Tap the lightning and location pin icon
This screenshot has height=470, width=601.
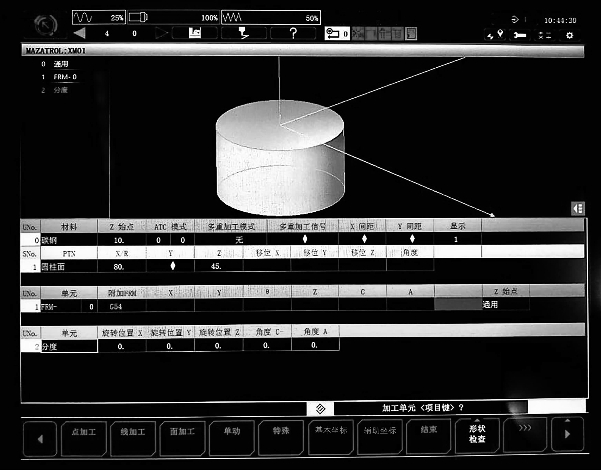tap(495, 35)
